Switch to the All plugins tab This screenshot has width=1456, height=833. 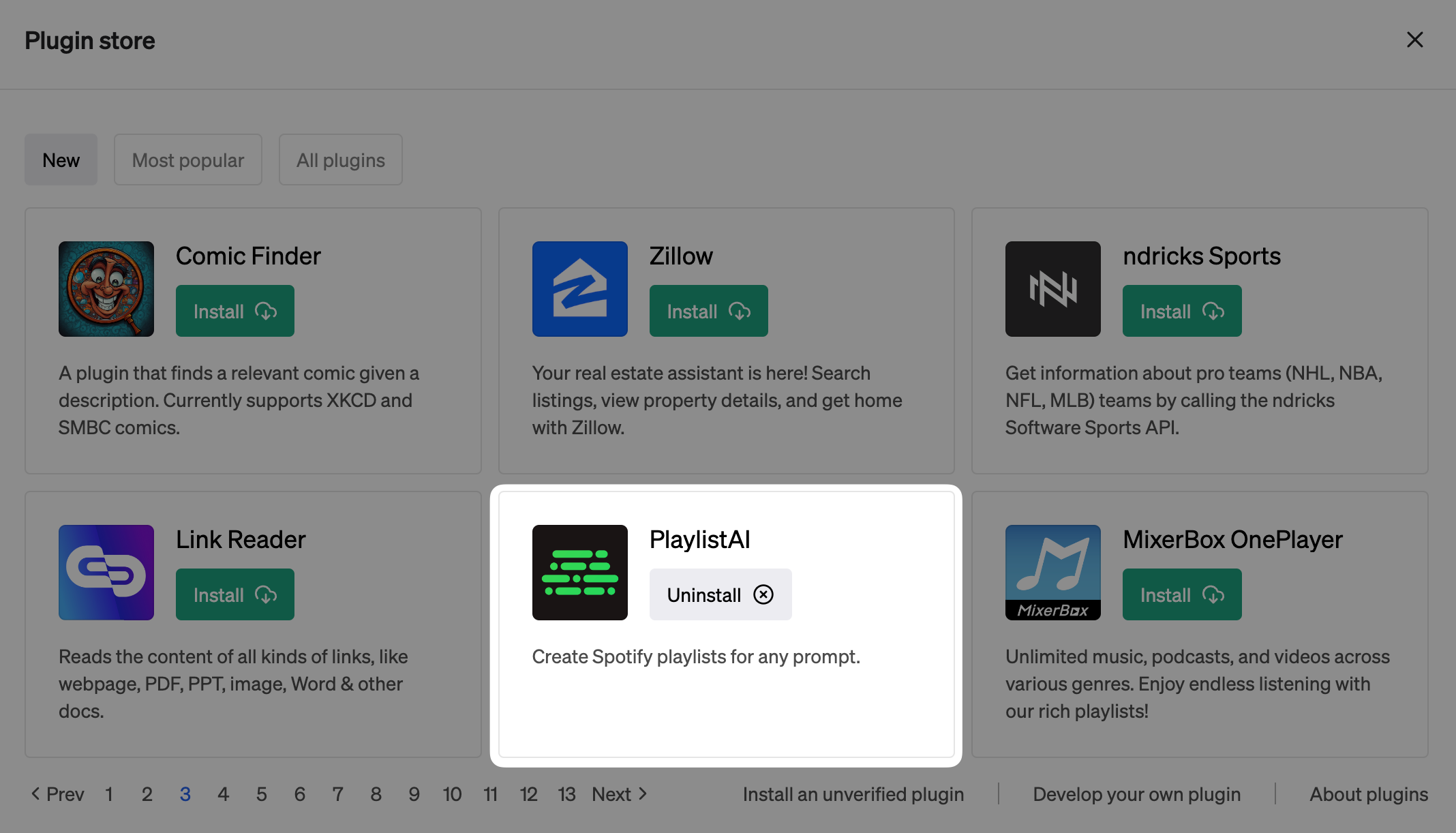[x=341, y=160]
